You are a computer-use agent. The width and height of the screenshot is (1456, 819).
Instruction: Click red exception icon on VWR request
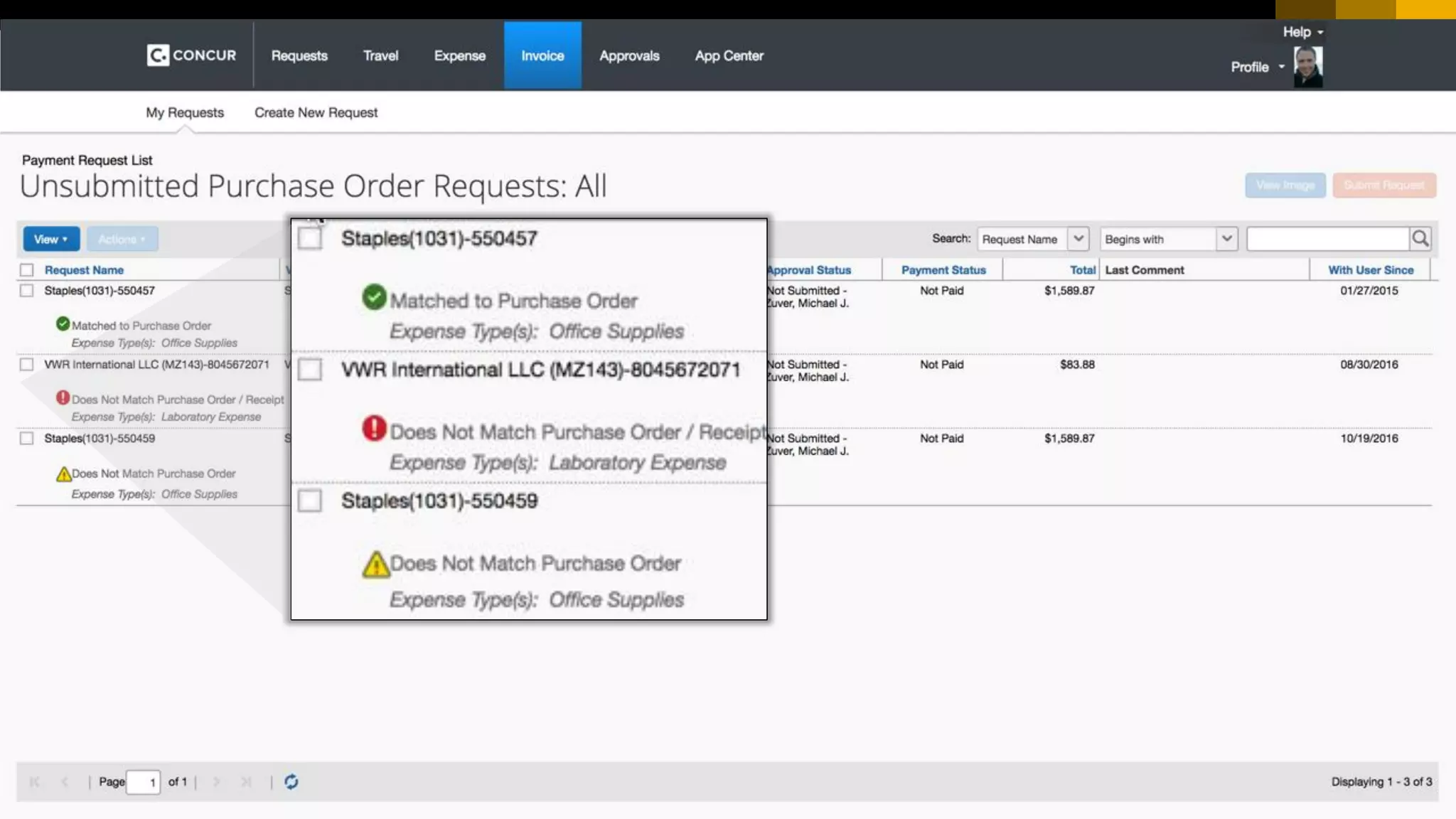(x=63, y=398)
